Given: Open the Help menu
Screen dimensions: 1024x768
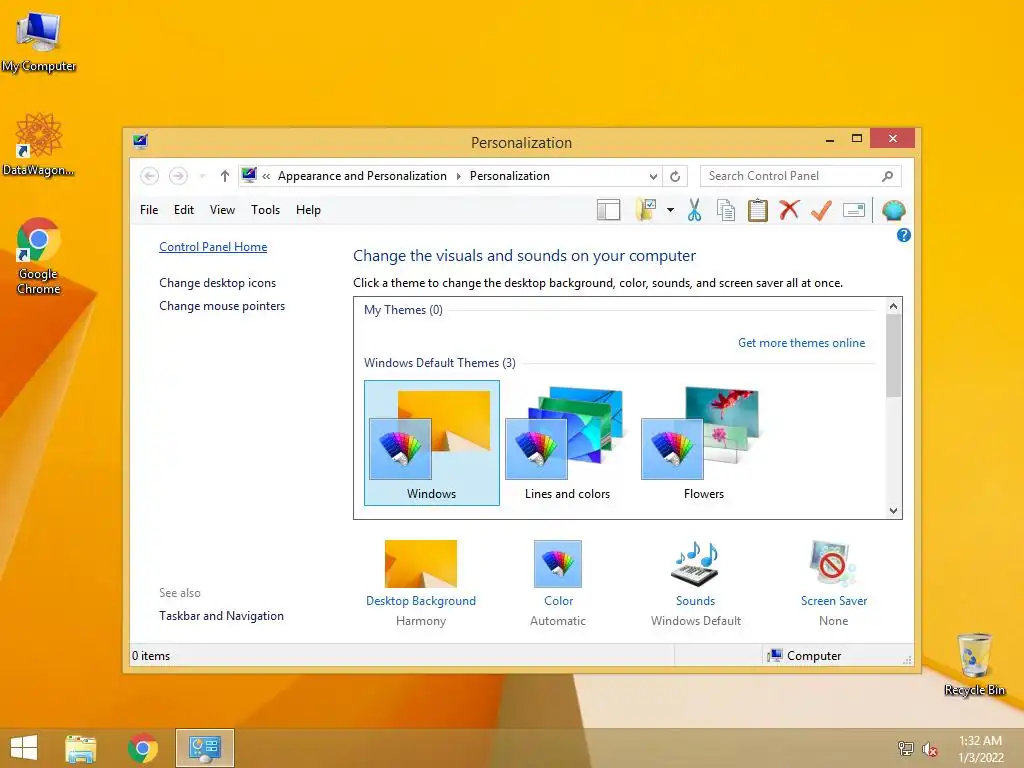Looking at the screenshot, I should click(x=308, y=210).
